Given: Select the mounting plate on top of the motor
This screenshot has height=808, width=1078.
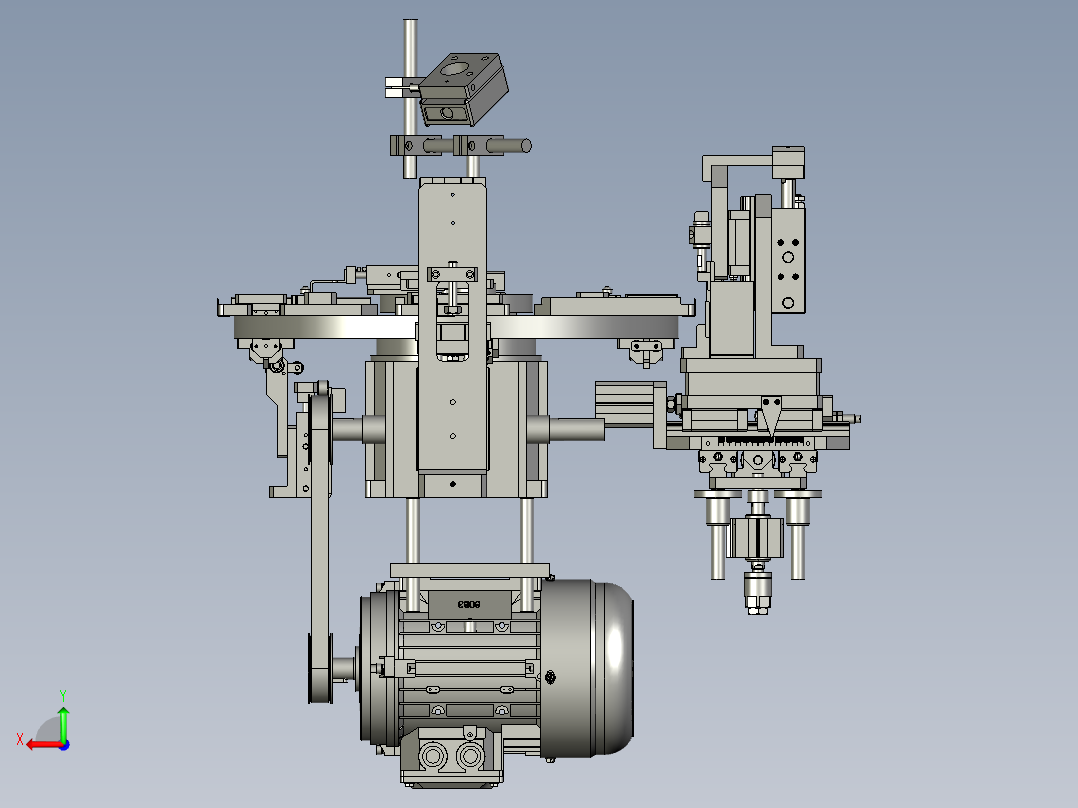Looking at the screenshot, I should (x=470, y=570).
